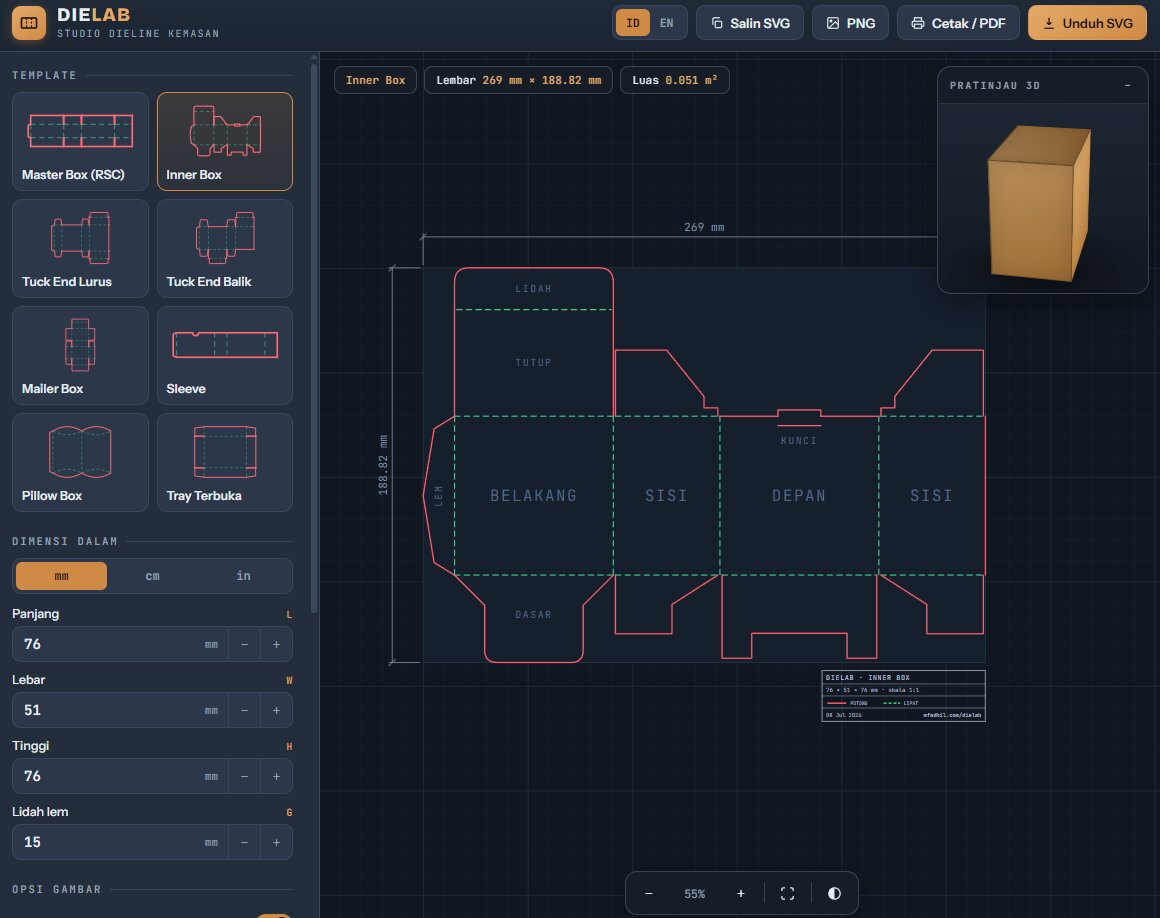Image resolution: width=1160 pixels, height=918 pixels.
Task: Click the Inner Box label chip
Action: (x=376, y=80)
